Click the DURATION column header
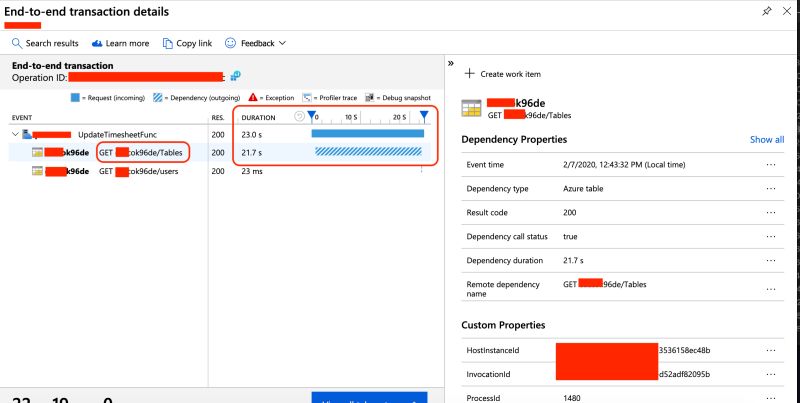This screenshot has height=403, width=800. (x=258, y=118)
